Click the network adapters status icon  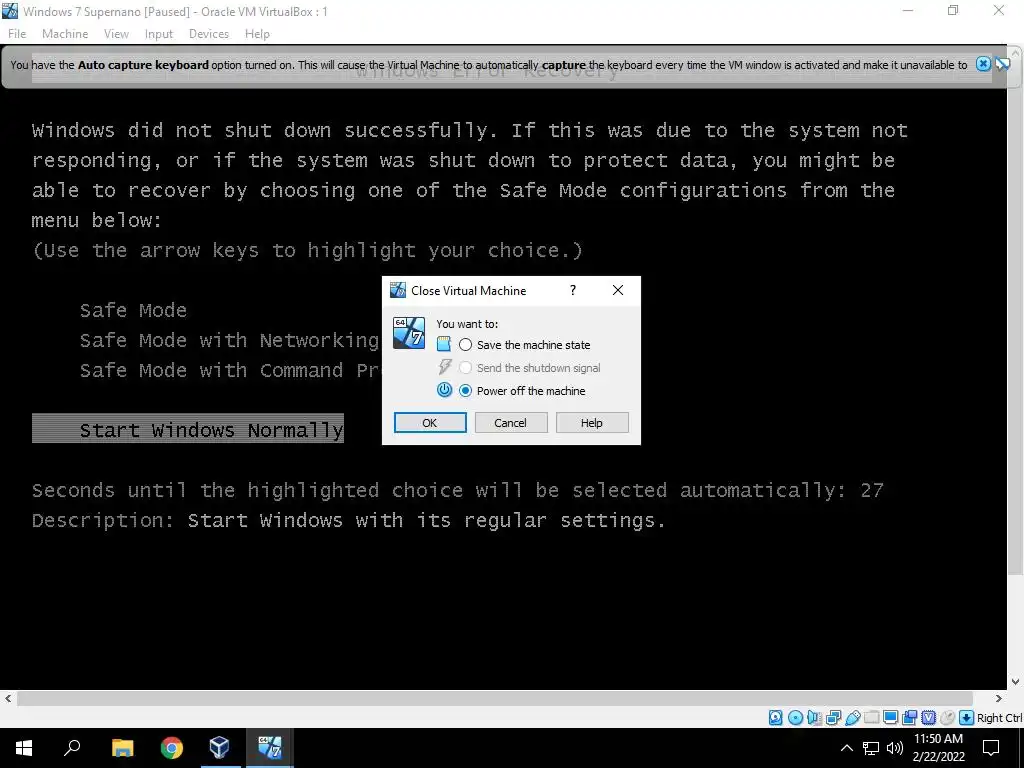pyautogui.click(x=833, y=718)
